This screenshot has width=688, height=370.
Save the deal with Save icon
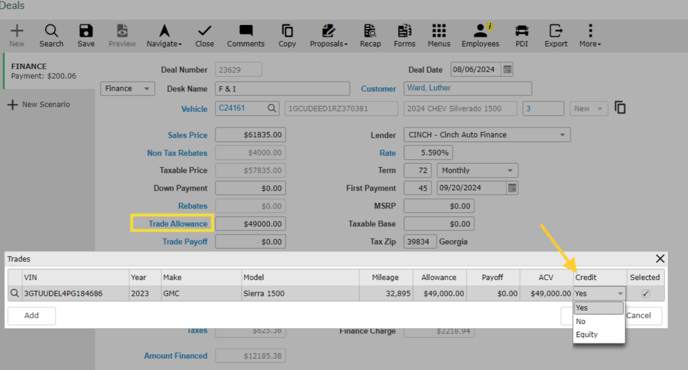coord(86,36)
